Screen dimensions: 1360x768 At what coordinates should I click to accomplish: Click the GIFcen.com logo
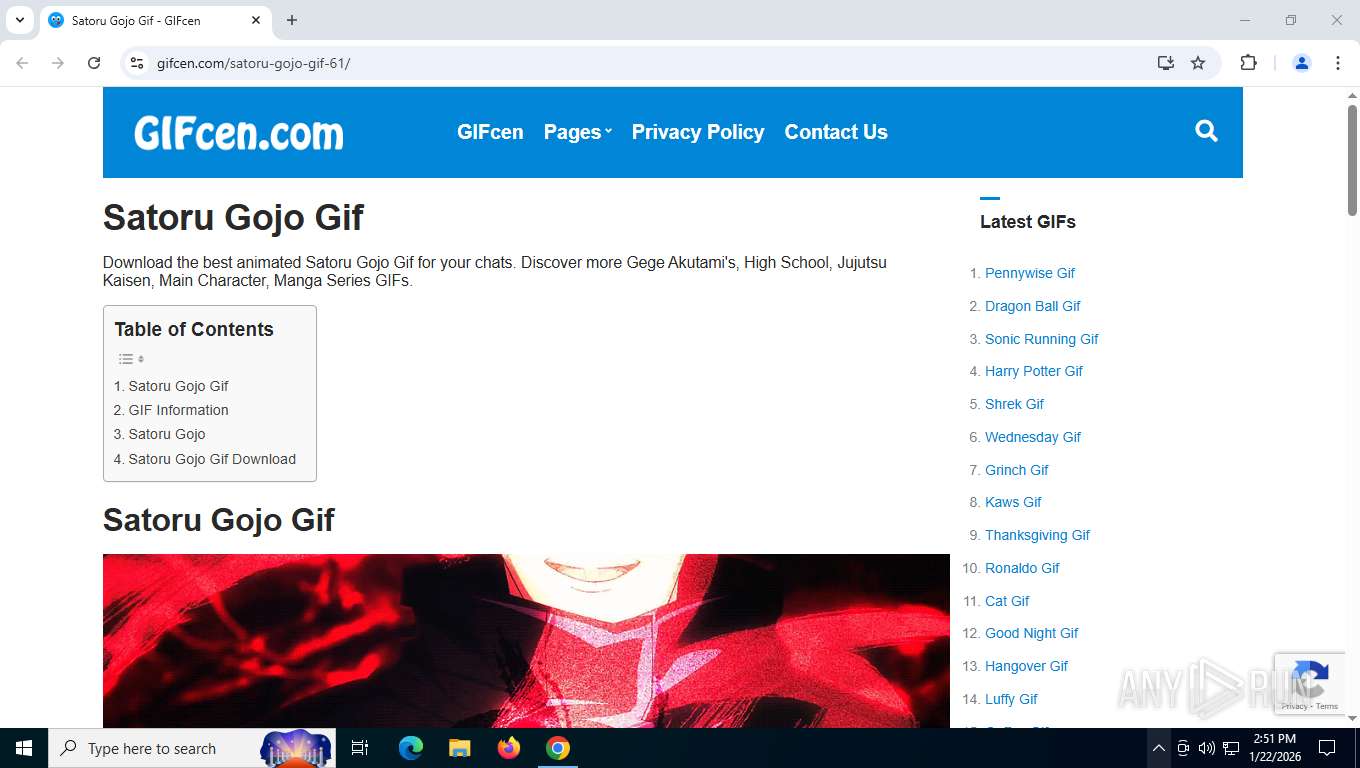pyautogui.click(x=238, y=132)
